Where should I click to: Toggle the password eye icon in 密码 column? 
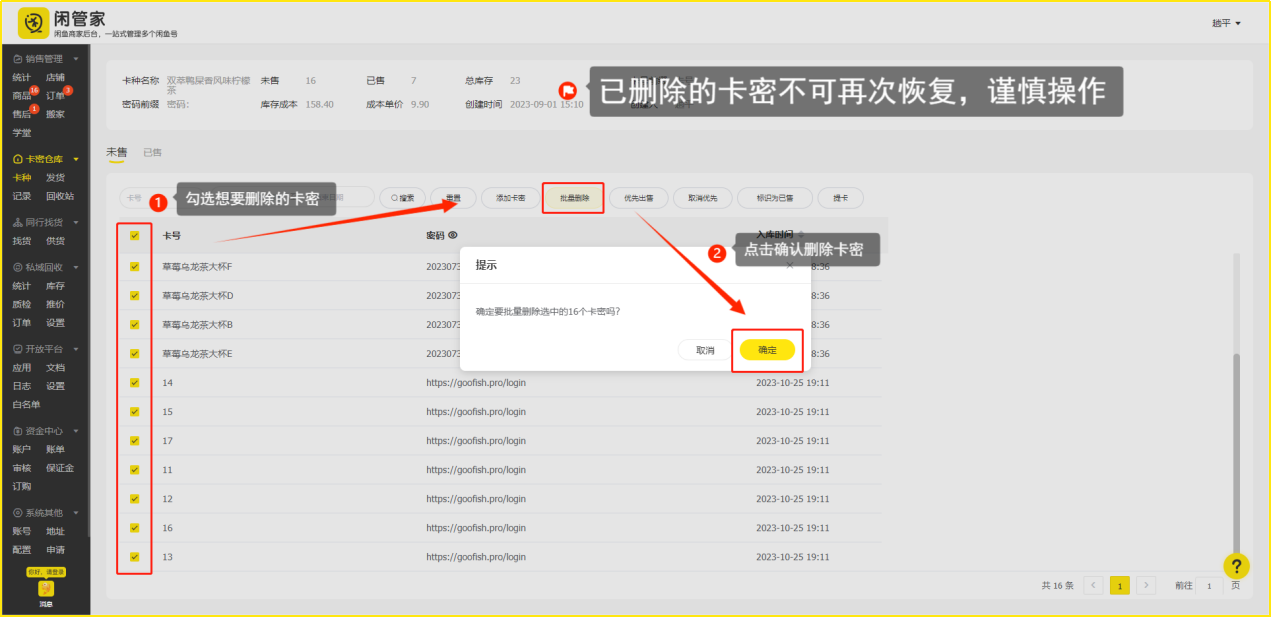click(453, 236)
